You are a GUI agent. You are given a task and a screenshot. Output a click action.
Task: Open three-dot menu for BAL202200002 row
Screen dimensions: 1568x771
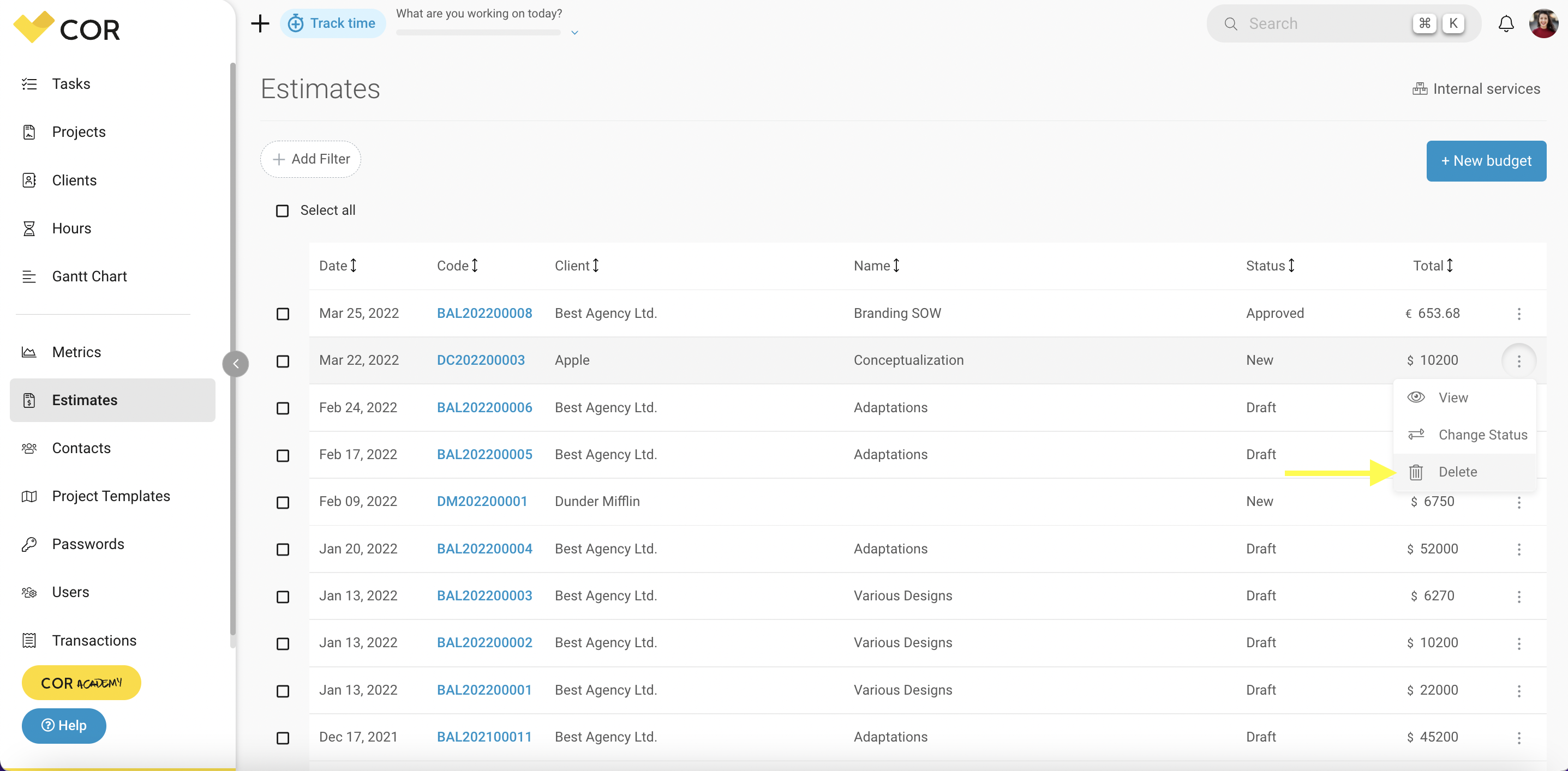click(1519, 643)
